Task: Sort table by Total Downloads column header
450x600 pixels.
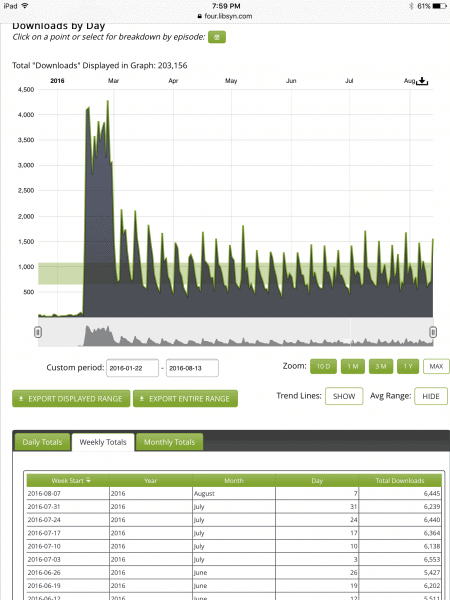Action: tap(400, 481)
